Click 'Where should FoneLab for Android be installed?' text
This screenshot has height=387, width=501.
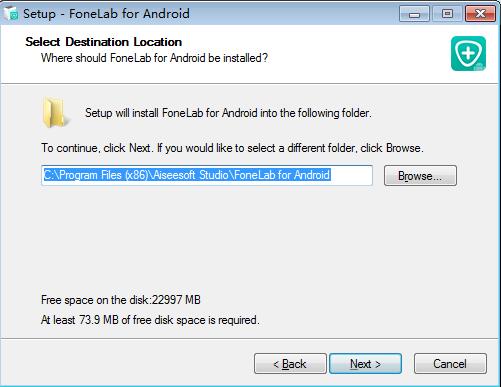154,58
